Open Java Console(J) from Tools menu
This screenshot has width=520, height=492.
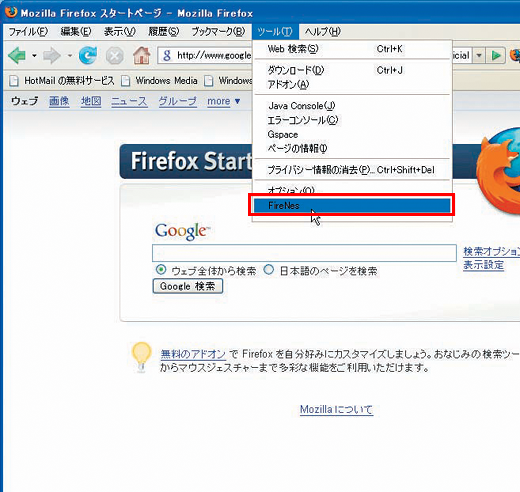pyautogui.click(x=352, y=106)
